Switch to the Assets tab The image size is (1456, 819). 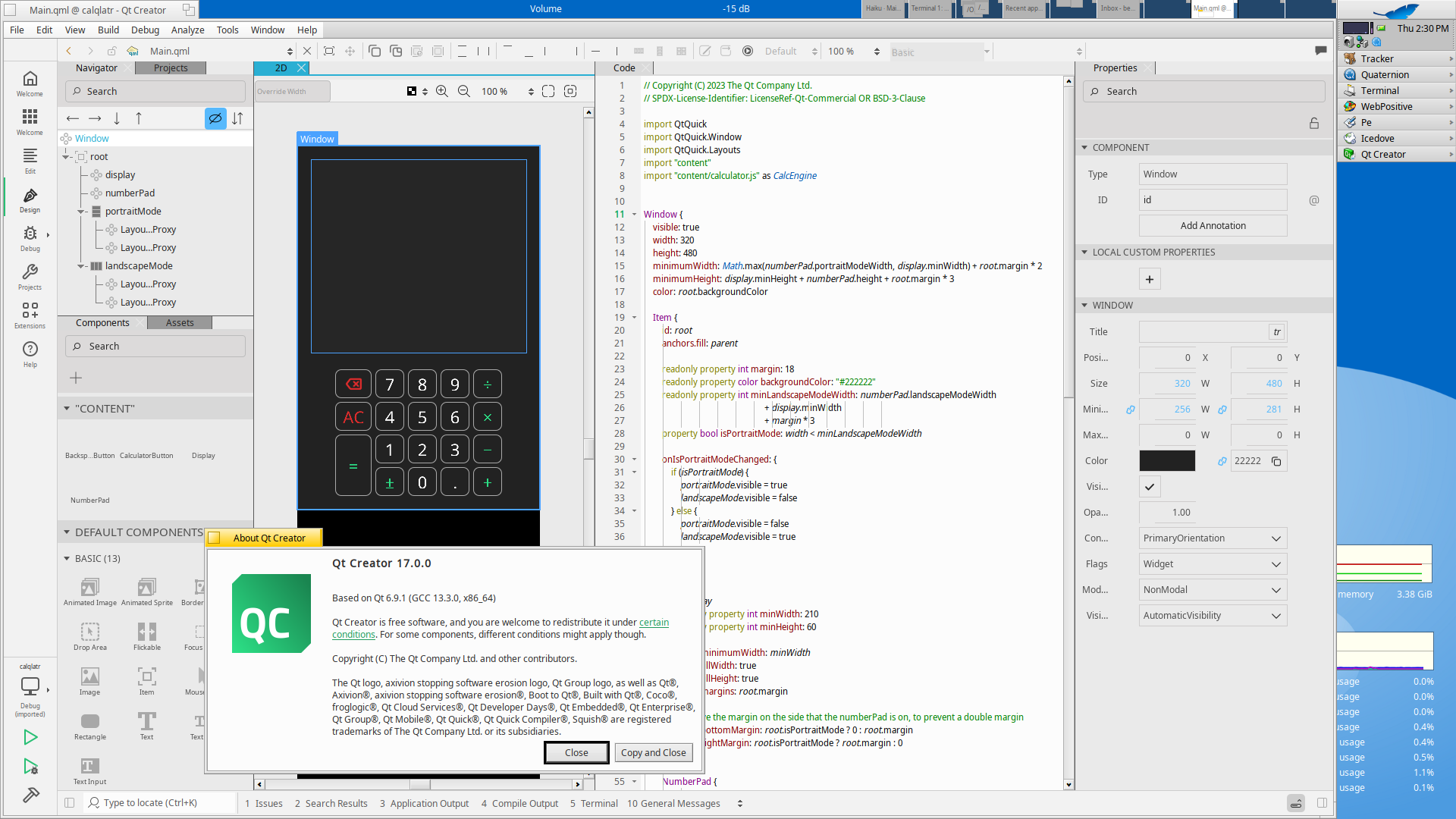click(180, 323)
